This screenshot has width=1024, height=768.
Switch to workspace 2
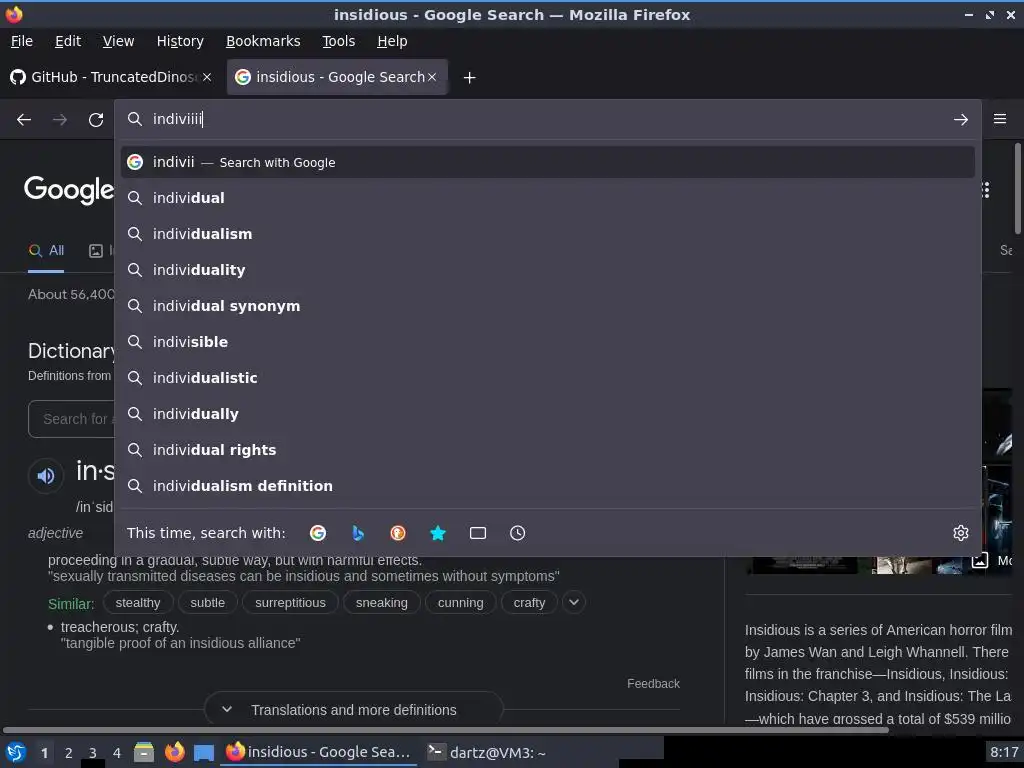pyautogui.click(x=69, y=753)
